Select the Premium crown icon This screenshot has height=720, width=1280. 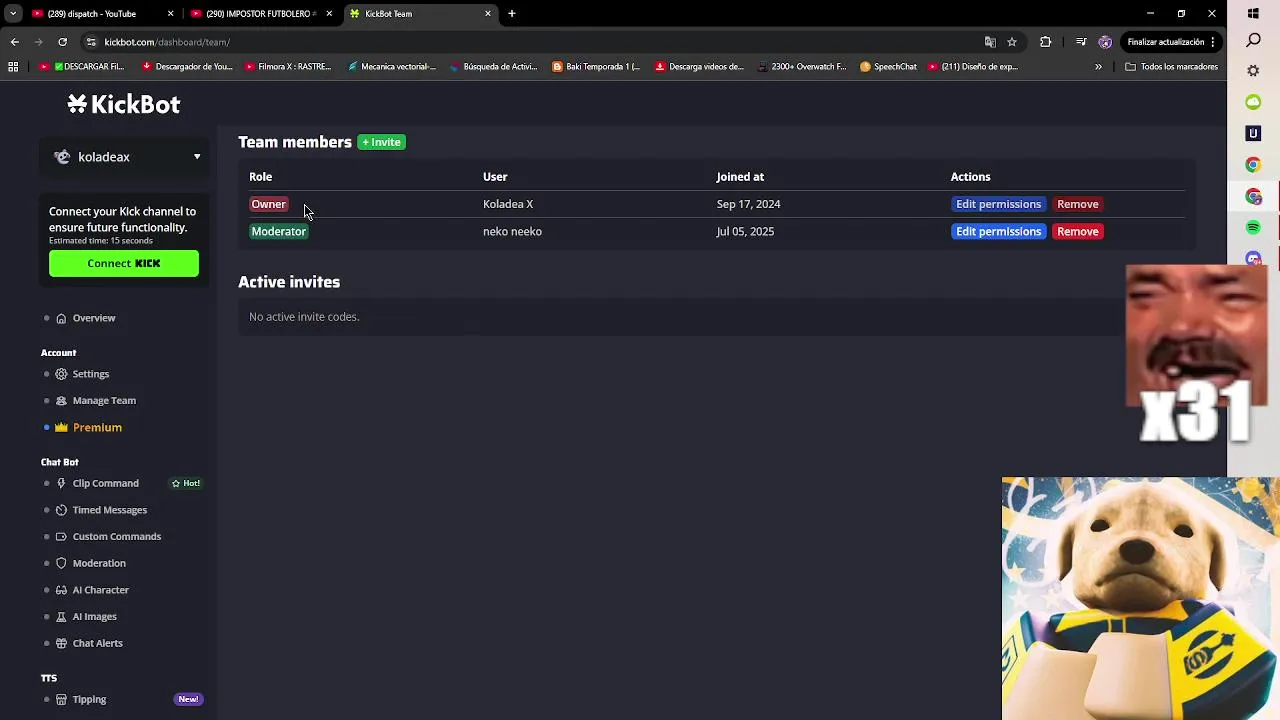[x=61, y=428]
